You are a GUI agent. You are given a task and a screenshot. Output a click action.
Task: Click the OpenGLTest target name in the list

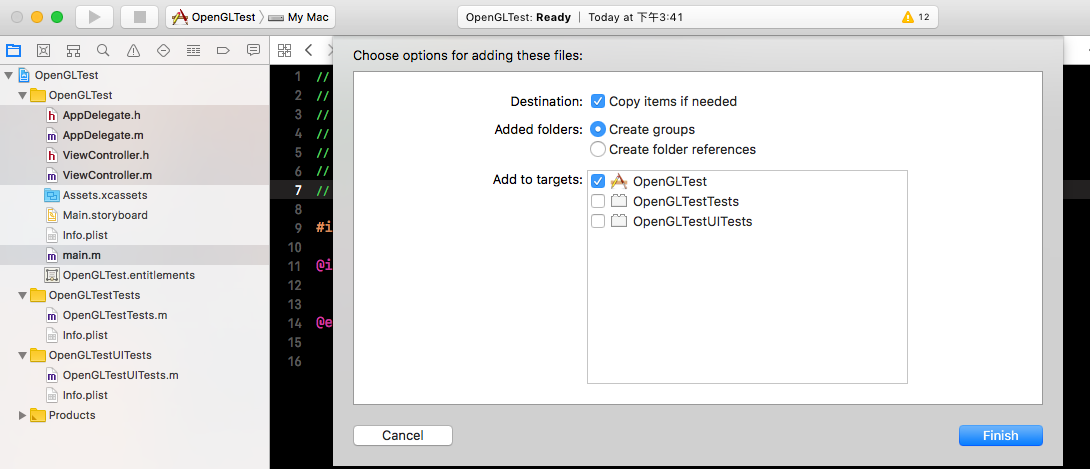click(x=669, y=181)
